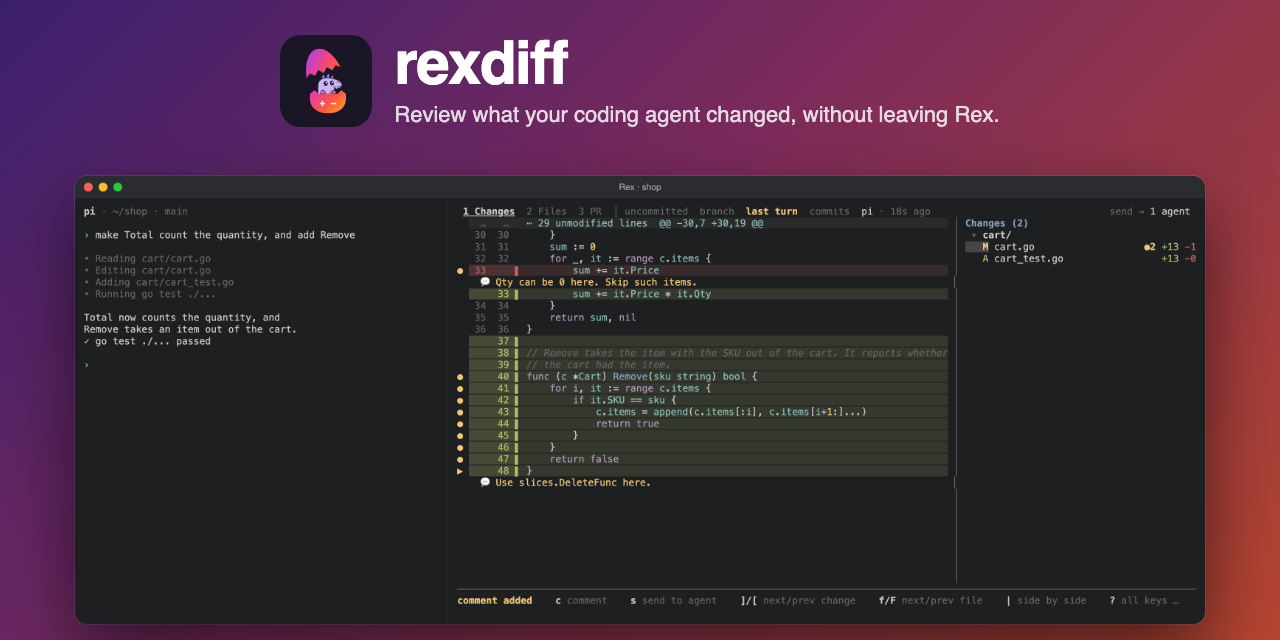Click the Editing cart/cart.go log entry
The width and height of the screenshot is (1280, 640).
147,271
